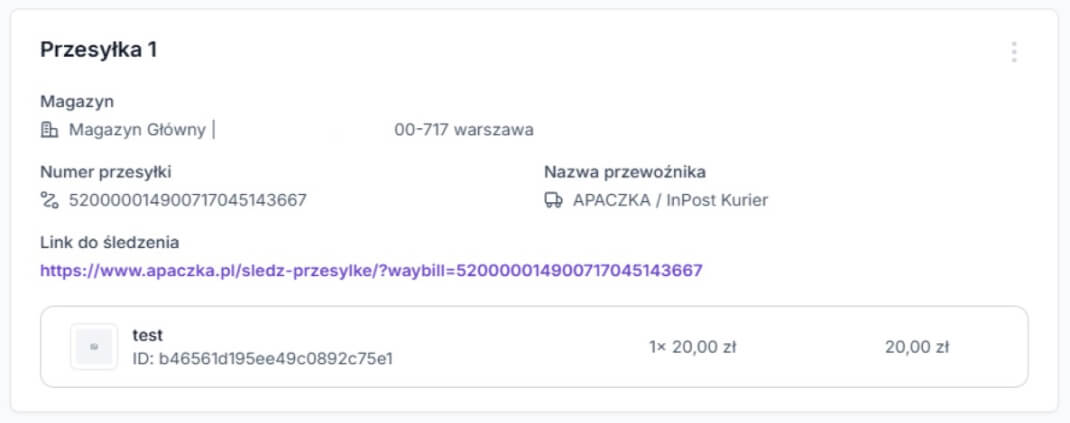Click the test product thumbnail

(95, 347)
